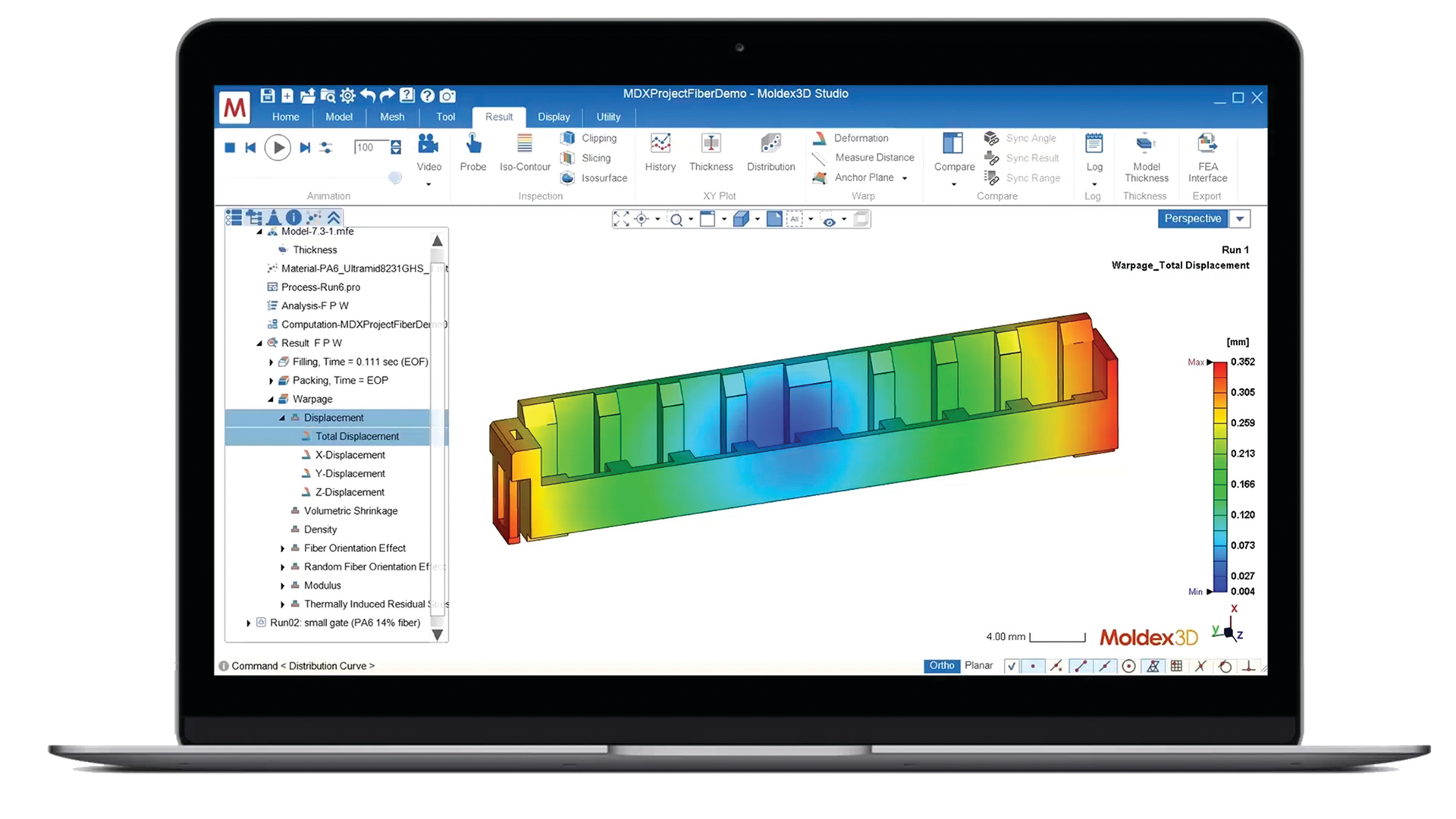The image size is (1456, 819).
Task: Click the Model Thickness tool
Action: point(1146,157)
